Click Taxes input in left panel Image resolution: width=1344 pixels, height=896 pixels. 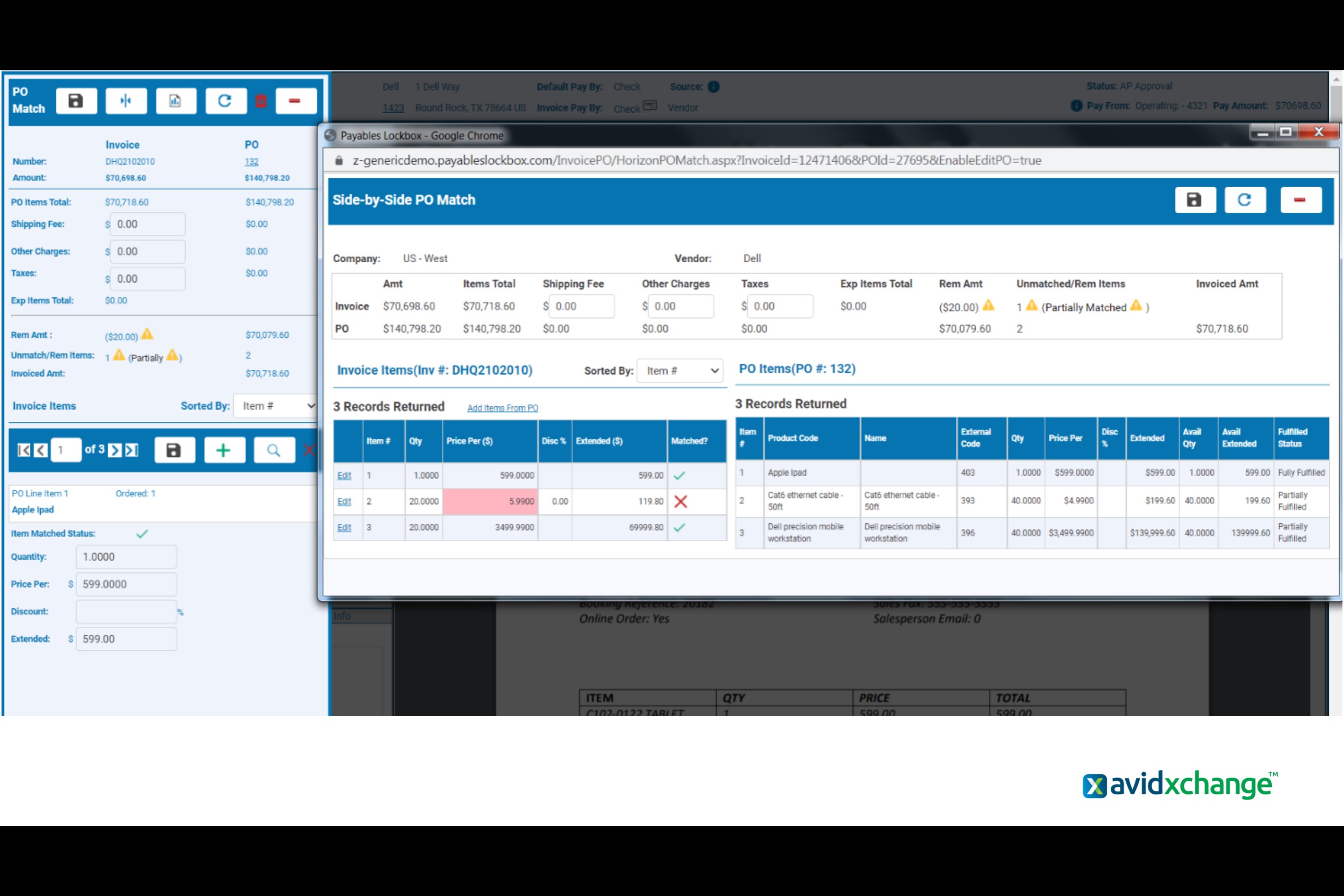point(147,279)
